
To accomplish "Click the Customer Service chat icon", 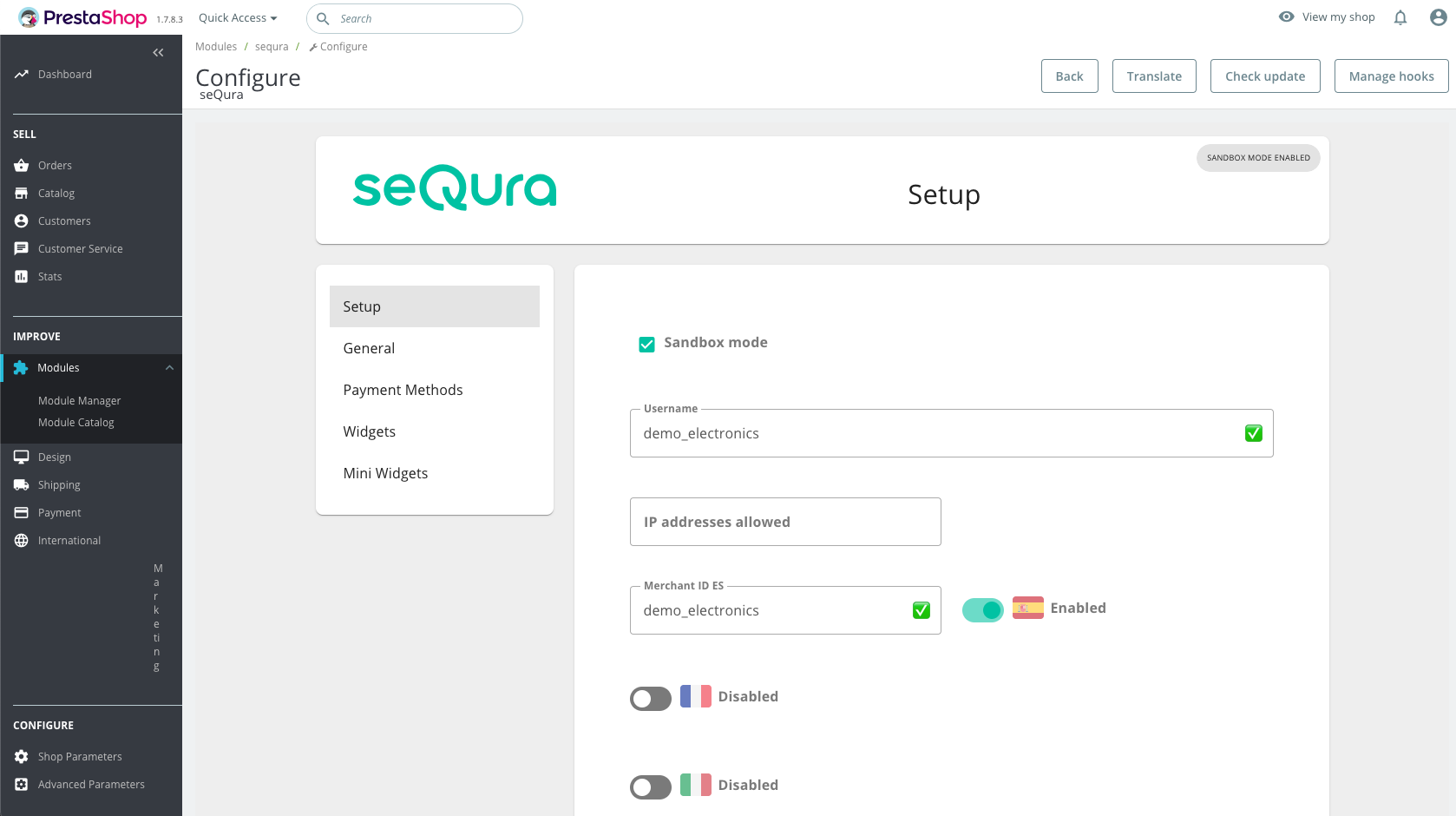I will 22,248.
